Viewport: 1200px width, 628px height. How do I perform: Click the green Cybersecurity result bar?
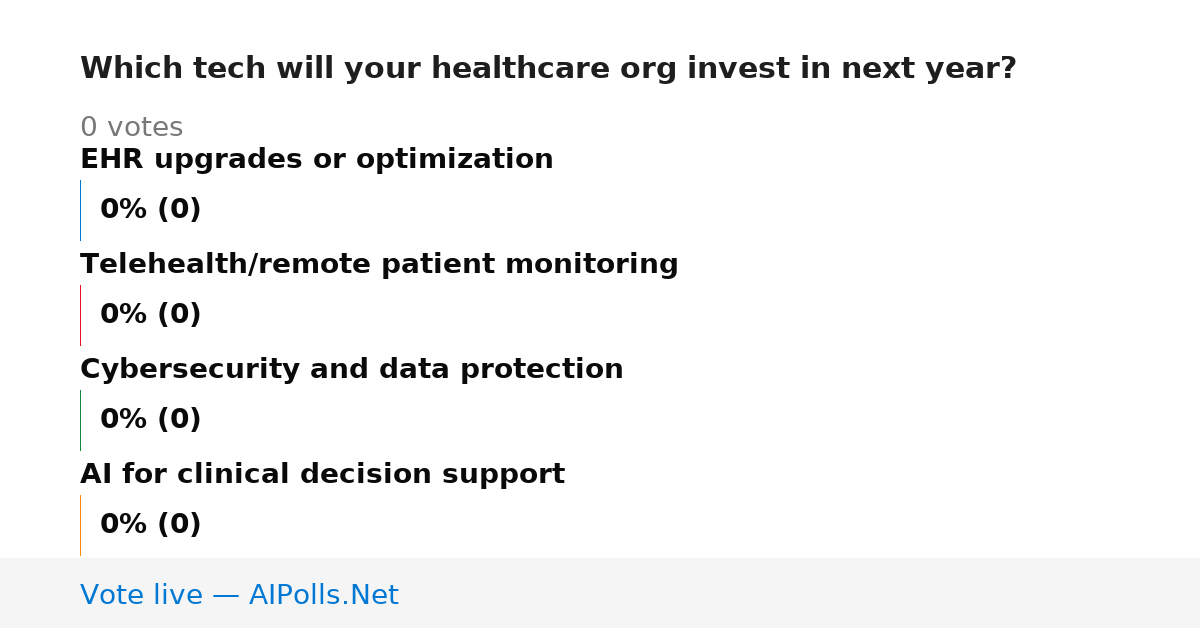click(x=80, y=420)
